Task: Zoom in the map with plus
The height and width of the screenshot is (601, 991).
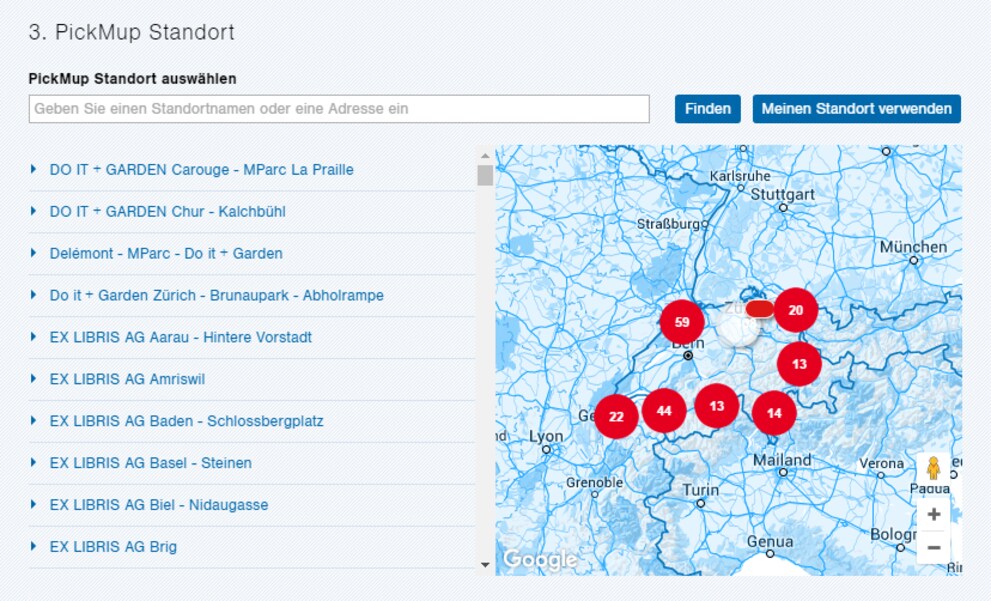Action: click(x=933, y=514)
